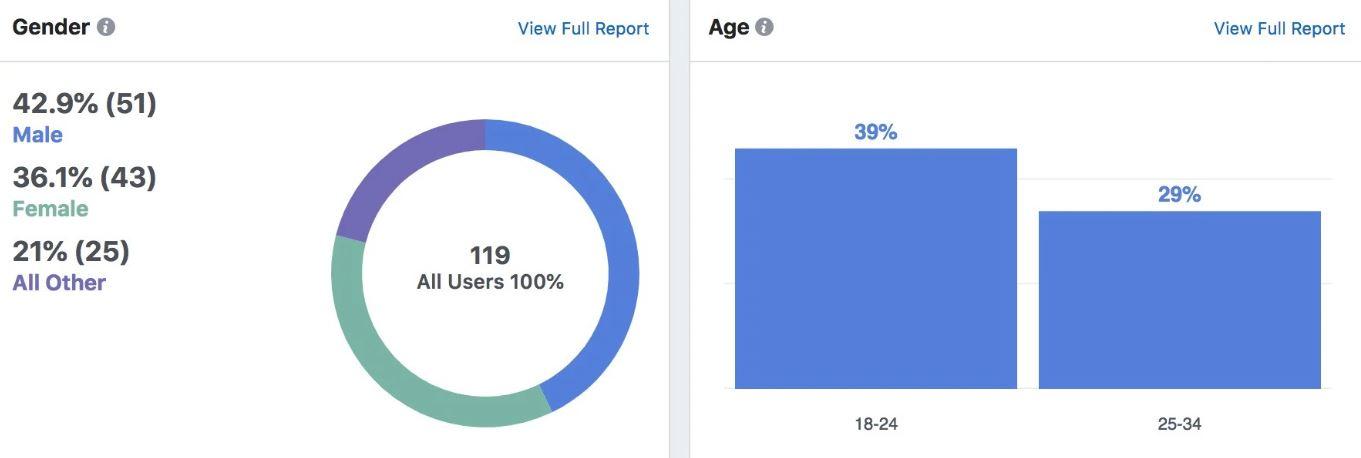Open View Full Report for Gender

583,29
